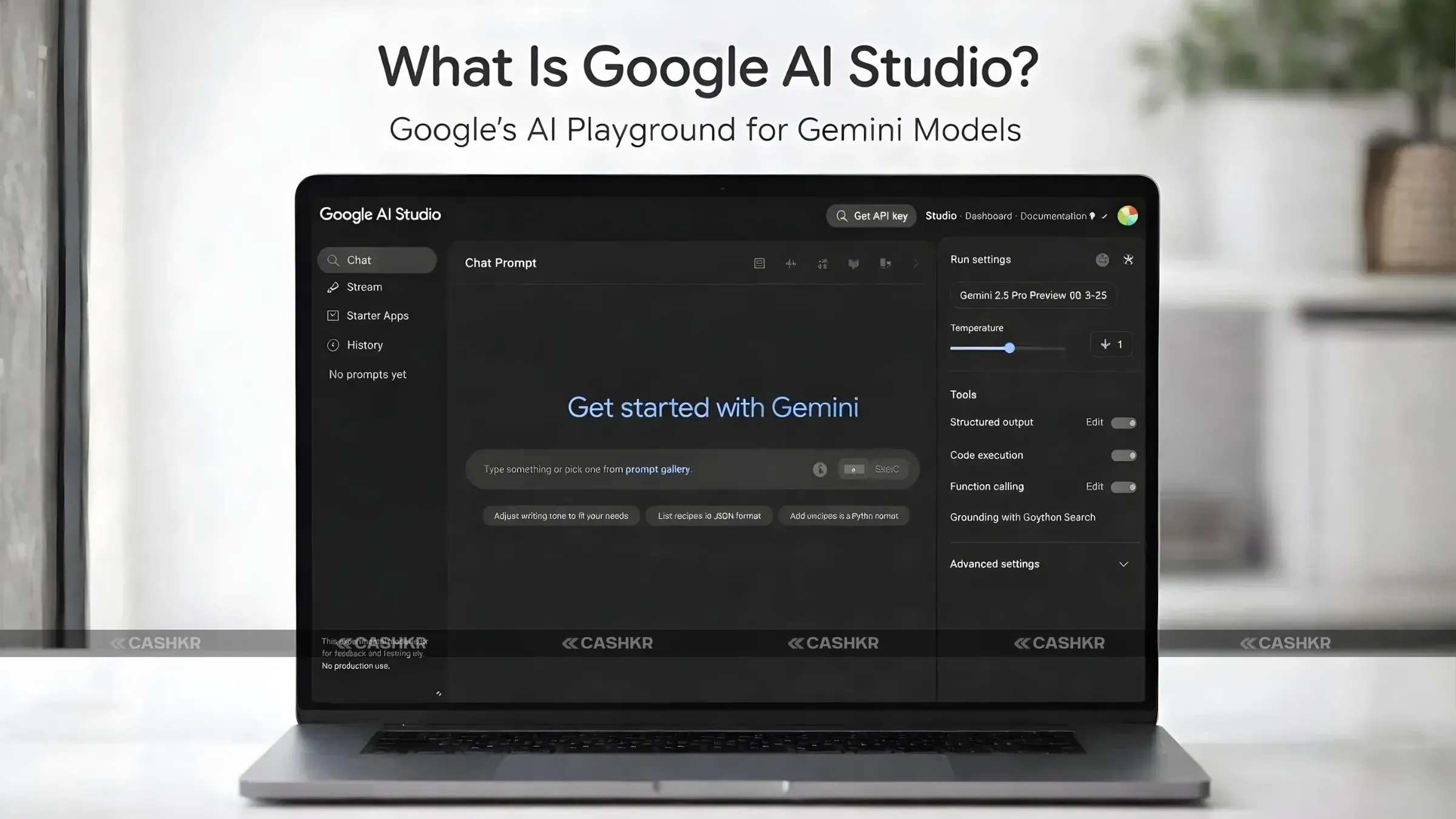Click the tuning icon in Chat Prompt toolbar
Image resolution: width=1456 pixels, height=819 pixels.
791,263
